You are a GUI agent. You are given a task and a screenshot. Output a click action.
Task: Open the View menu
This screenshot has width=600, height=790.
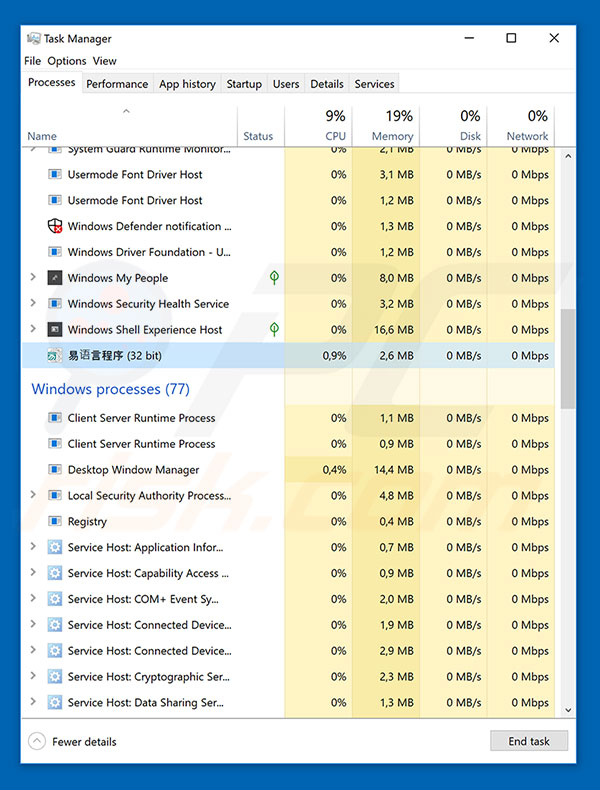(104, 61)
